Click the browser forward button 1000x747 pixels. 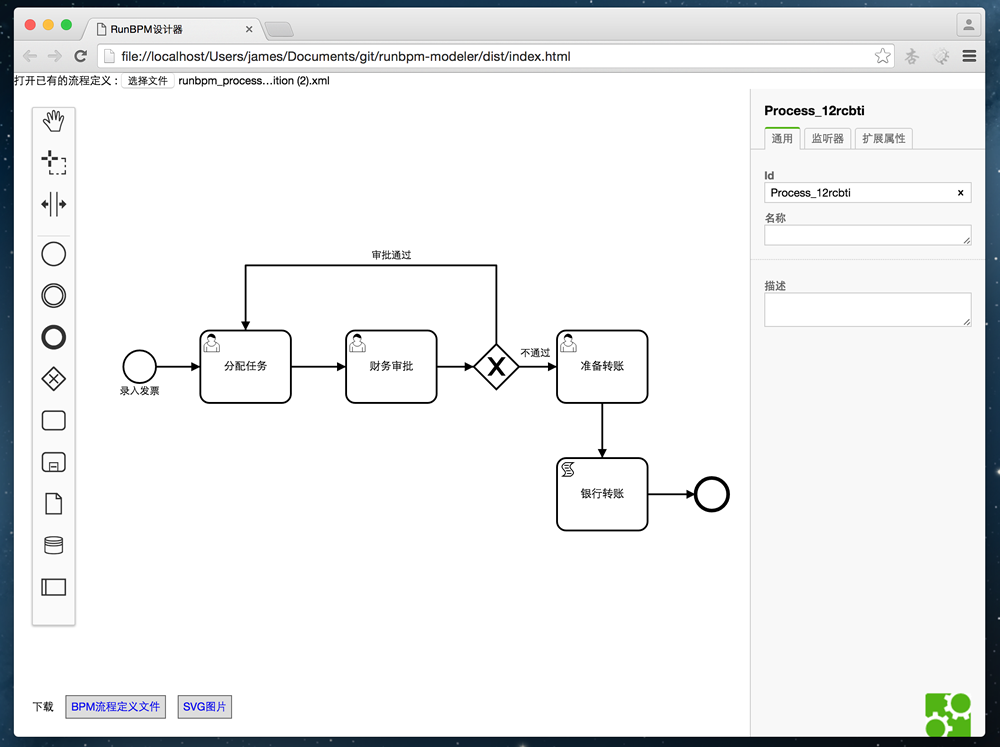[x=55, y=56]
